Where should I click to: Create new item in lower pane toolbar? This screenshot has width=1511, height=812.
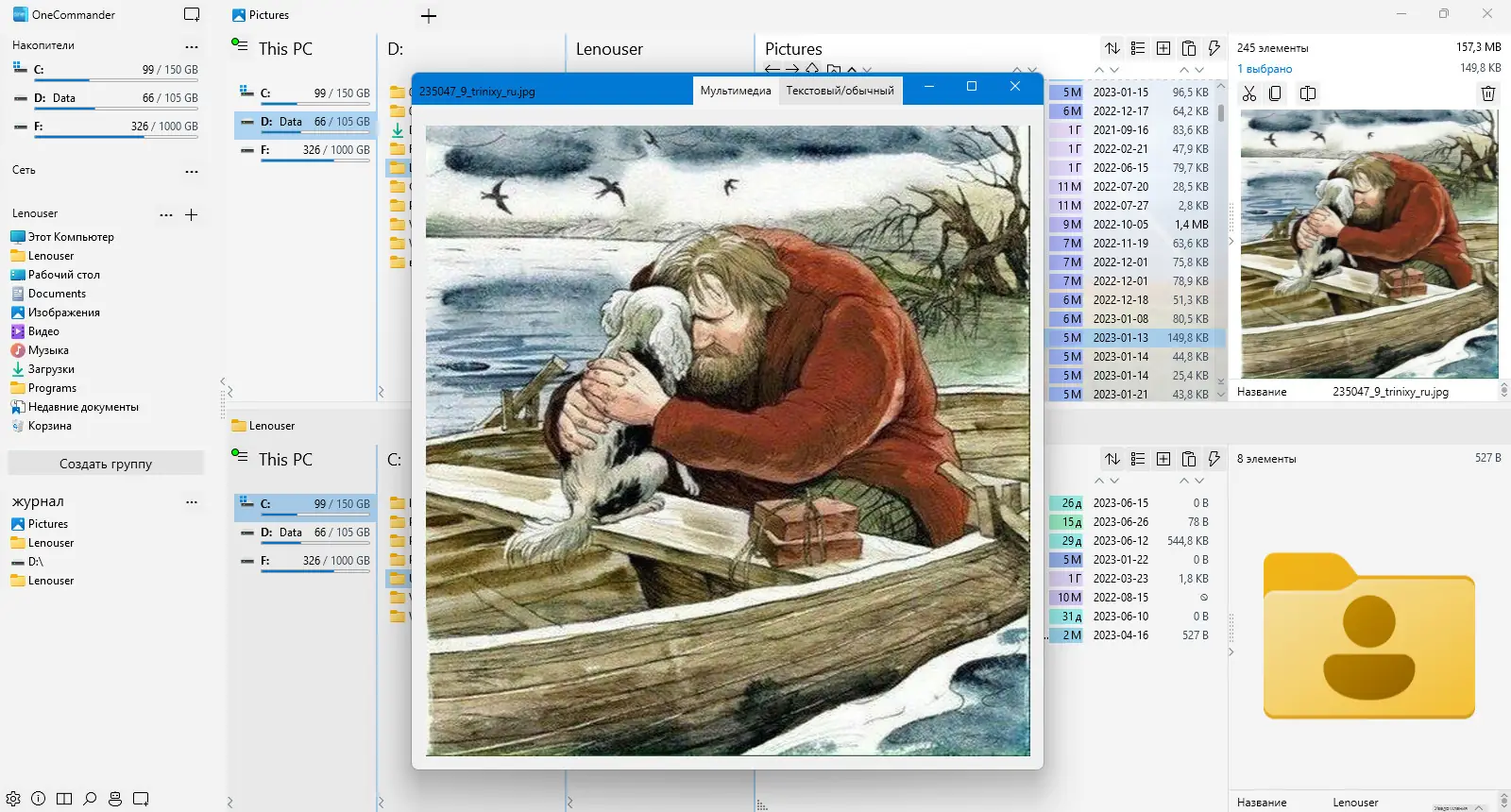[x=1163, y=459]
